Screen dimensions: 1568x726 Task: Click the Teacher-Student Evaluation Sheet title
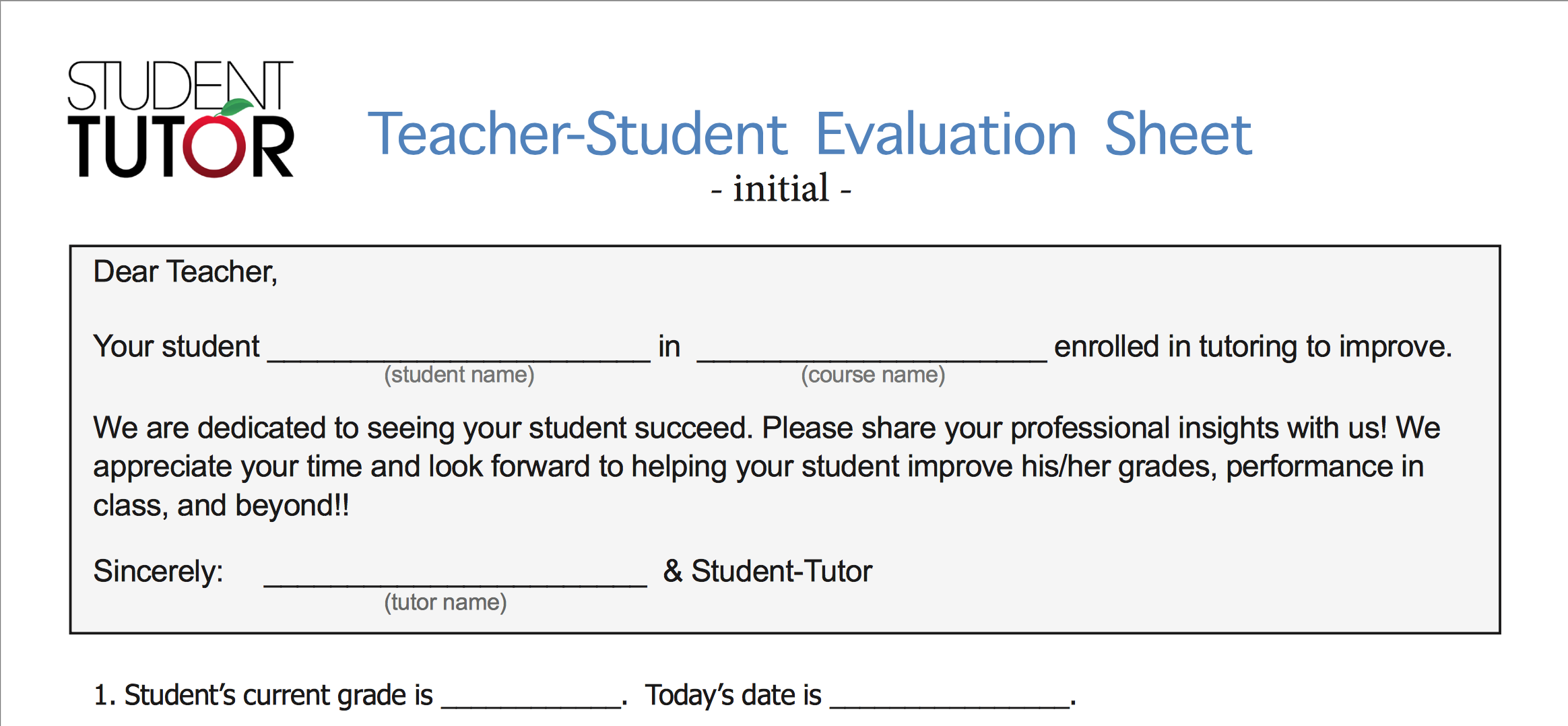tap(810, 134)
